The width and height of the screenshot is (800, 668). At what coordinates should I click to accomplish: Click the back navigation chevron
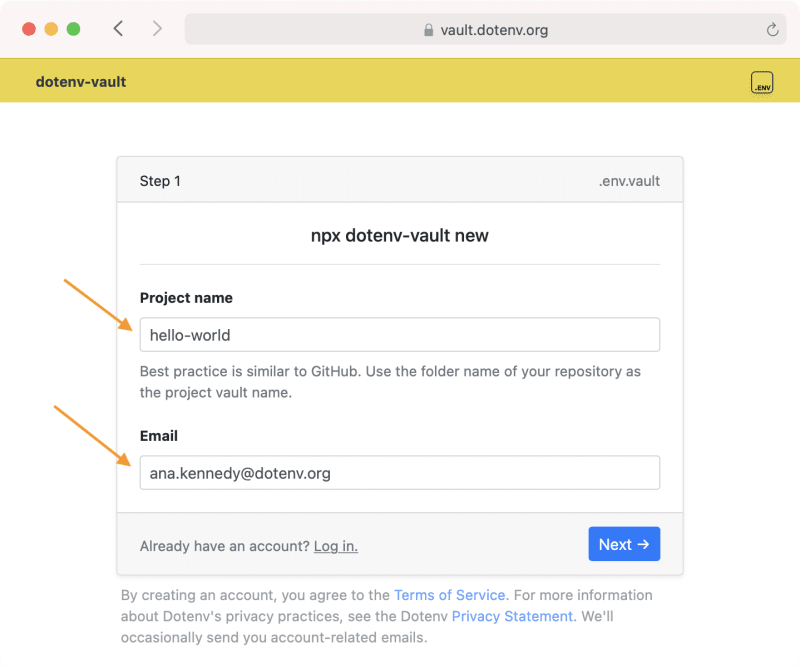point(117,29)
